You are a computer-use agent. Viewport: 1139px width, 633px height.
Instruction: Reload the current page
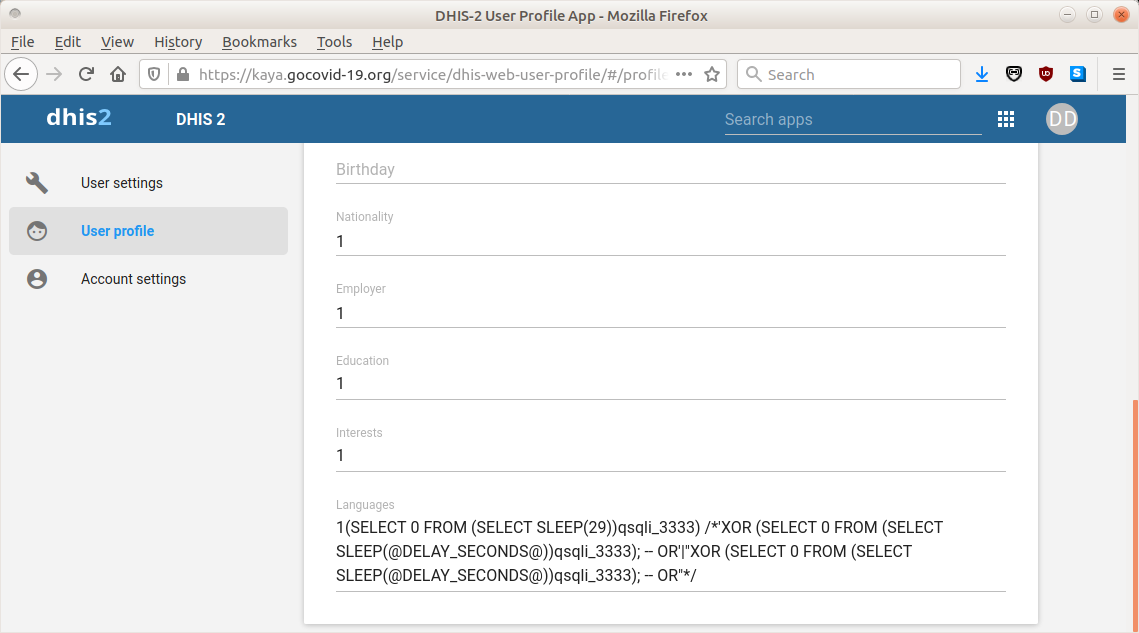click(86, 73)
